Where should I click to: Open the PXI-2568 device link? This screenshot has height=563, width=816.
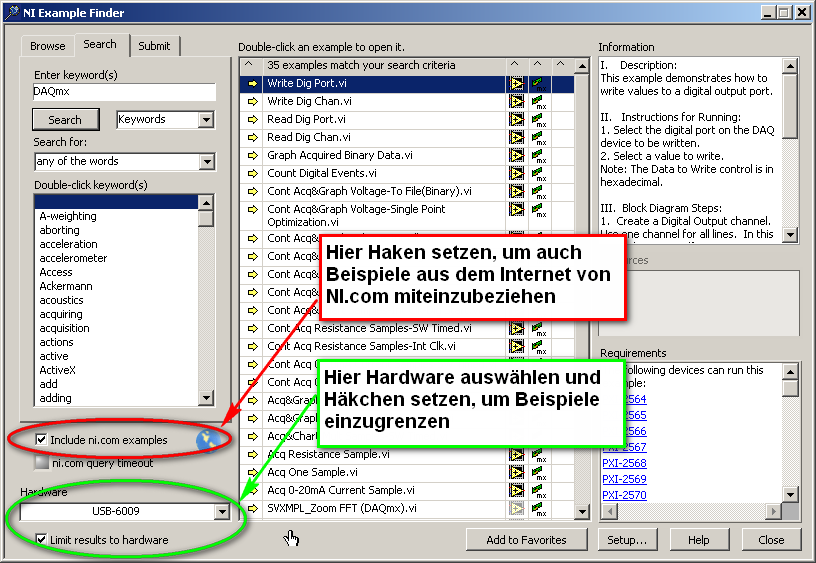click(x=624, y=463)
